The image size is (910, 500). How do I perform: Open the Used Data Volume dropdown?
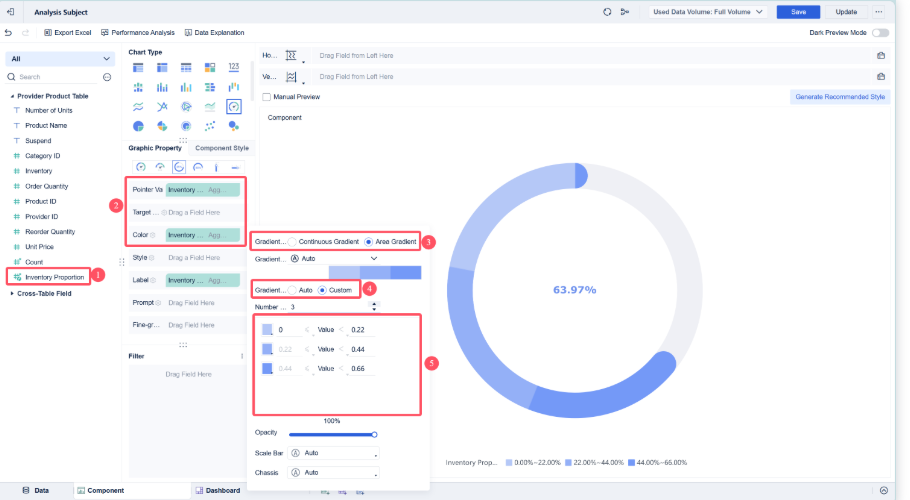pyautogui.click(x=707, y=12)
